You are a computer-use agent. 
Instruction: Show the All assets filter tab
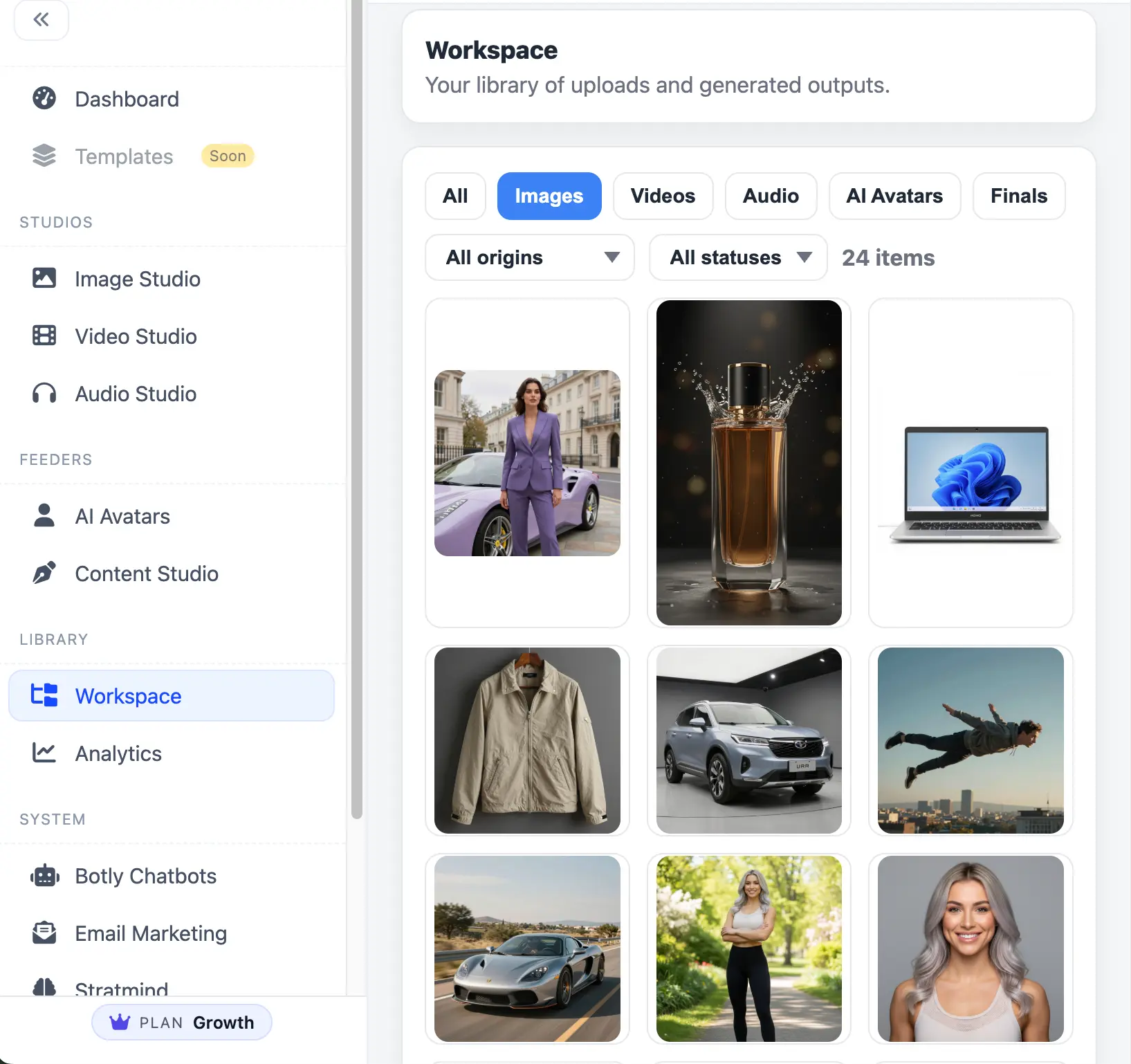point(455,196)
